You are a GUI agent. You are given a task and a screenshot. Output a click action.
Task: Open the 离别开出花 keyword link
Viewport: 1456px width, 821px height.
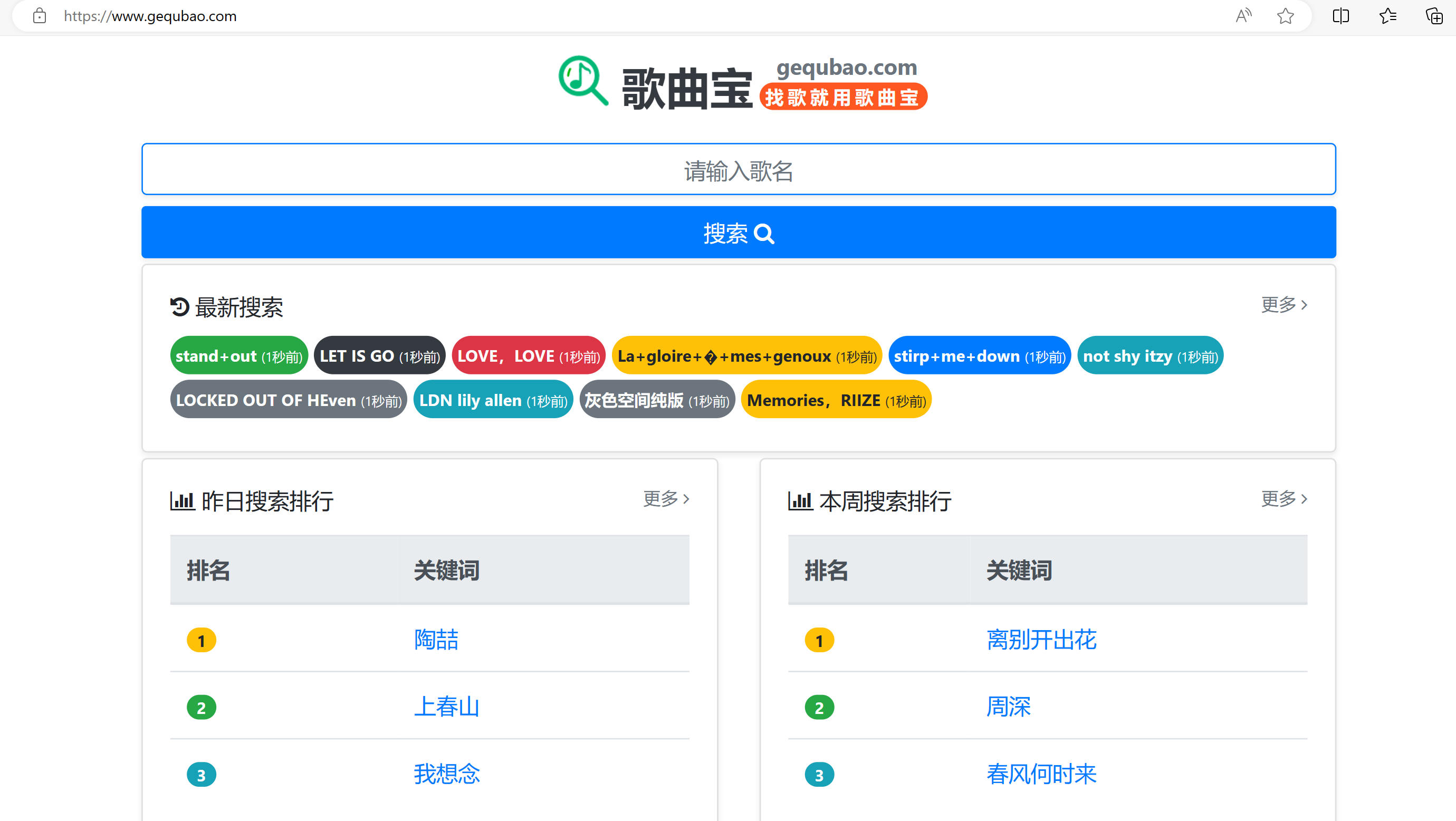1041,640
